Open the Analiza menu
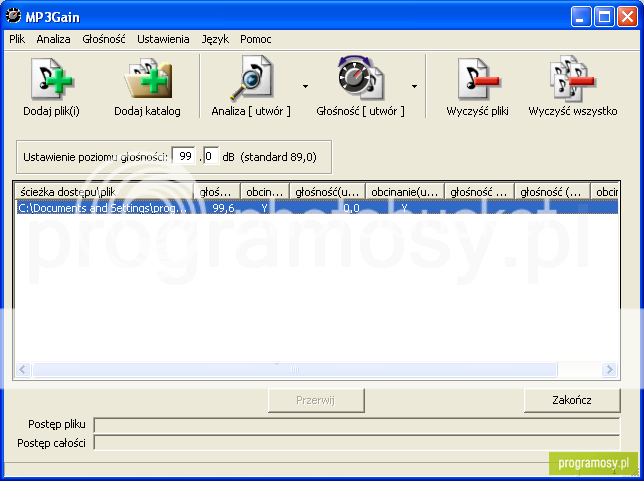This screenshot has width=644, height=481. (x=53, y=39)
